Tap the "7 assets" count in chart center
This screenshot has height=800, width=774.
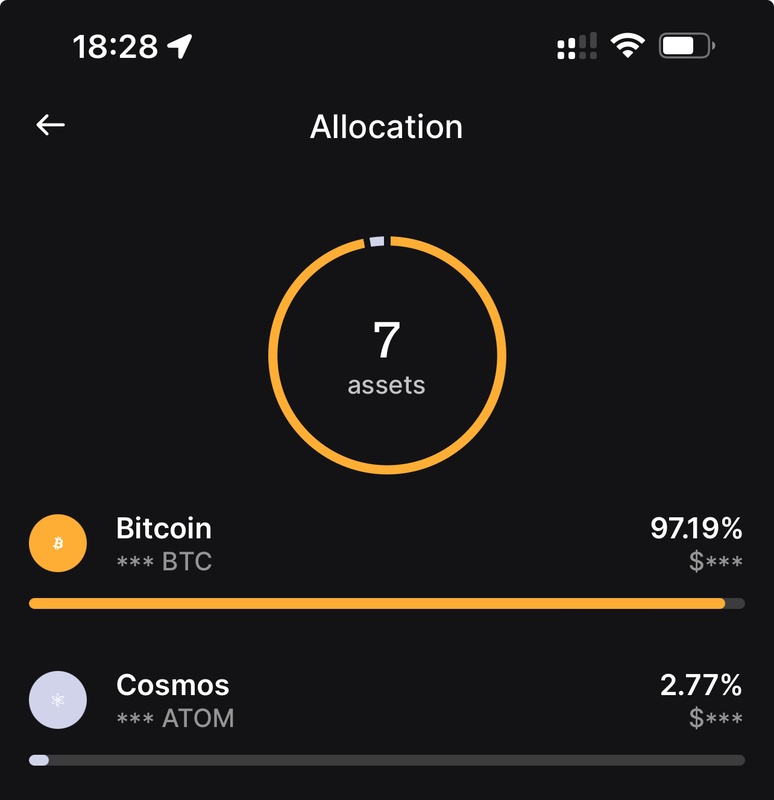pyautogui.click(x=386, y=355)
